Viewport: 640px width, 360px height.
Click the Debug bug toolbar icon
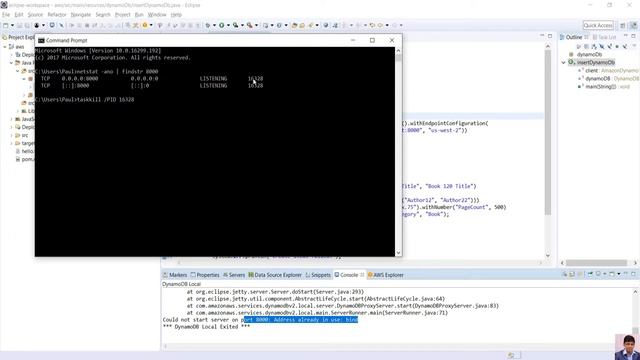[208, 25]
